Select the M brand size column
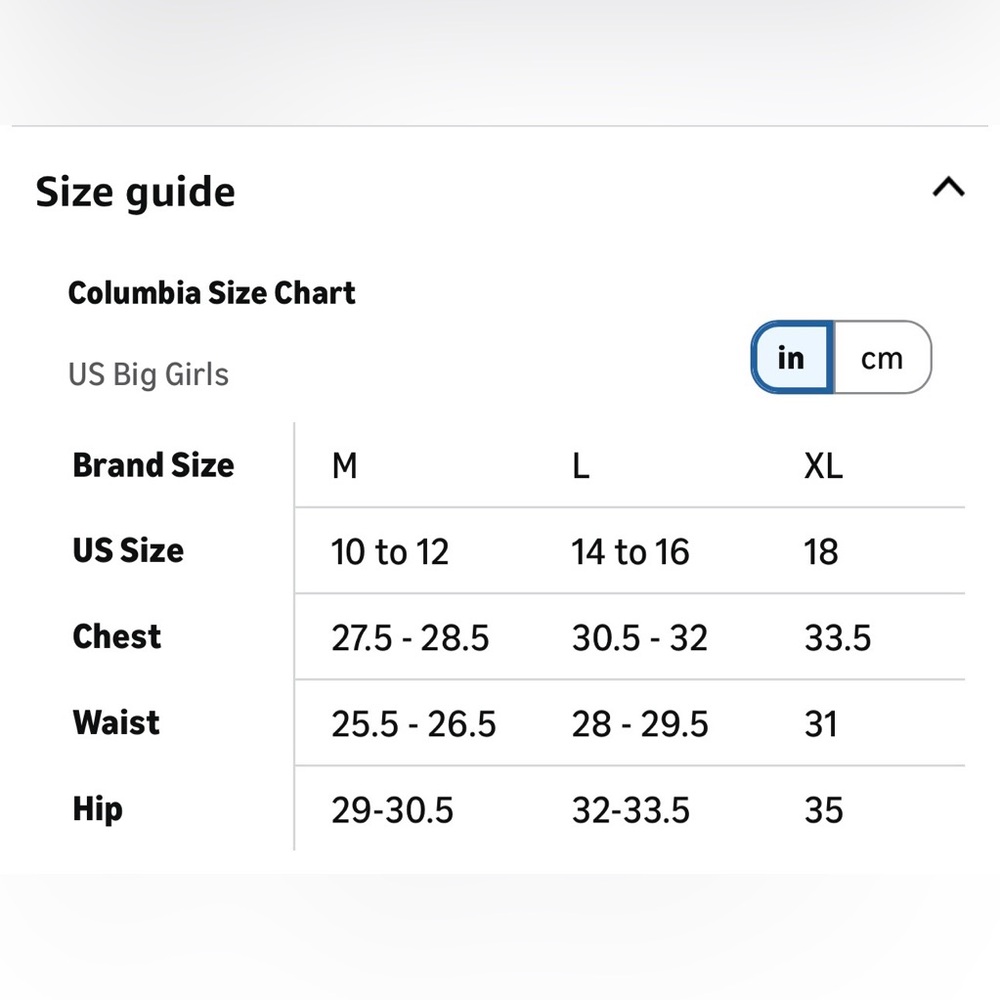The width and height of the screenshot is (1000, 1000). [344, 466]
